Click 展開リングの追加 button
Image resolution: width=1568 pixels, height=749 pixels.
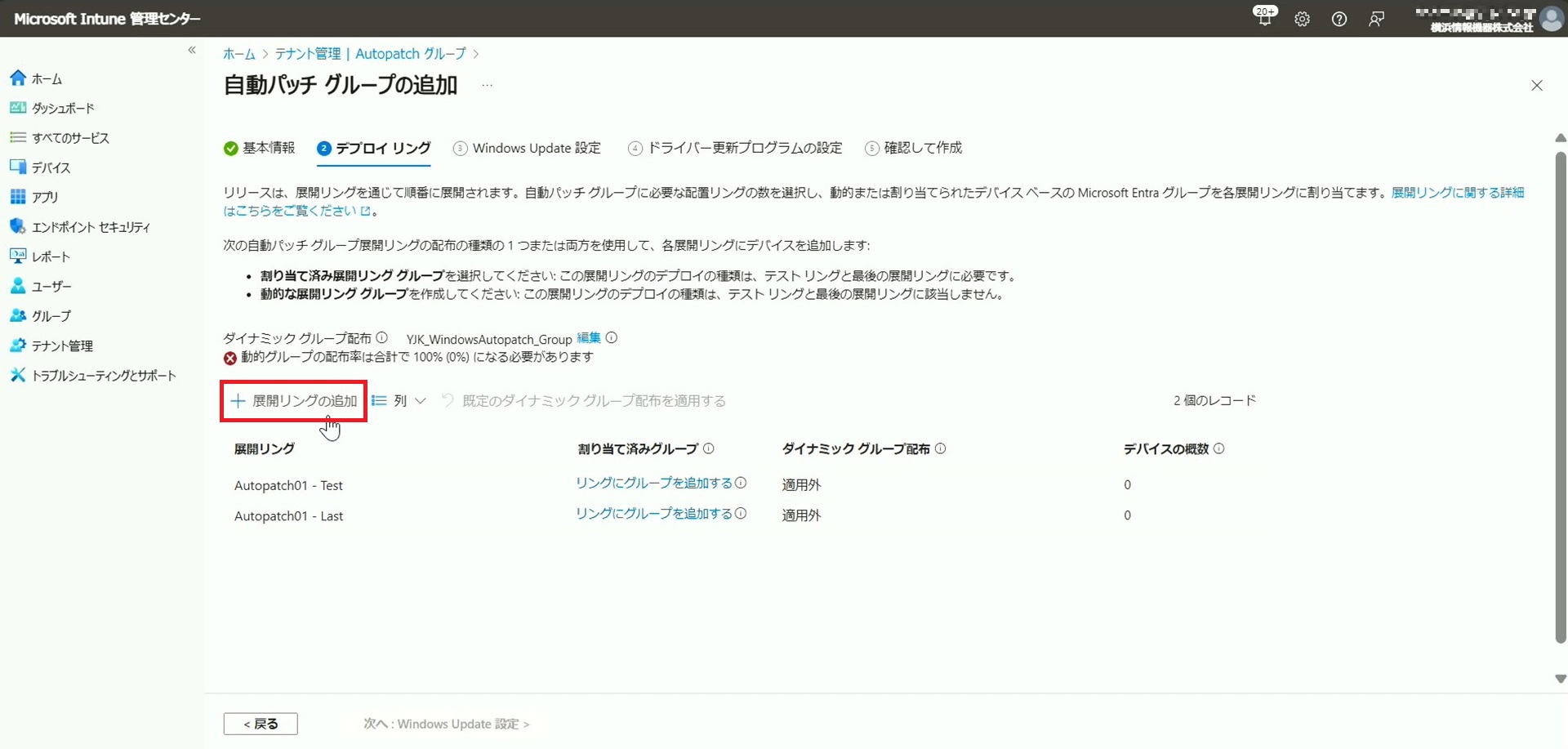click(294, 401)
